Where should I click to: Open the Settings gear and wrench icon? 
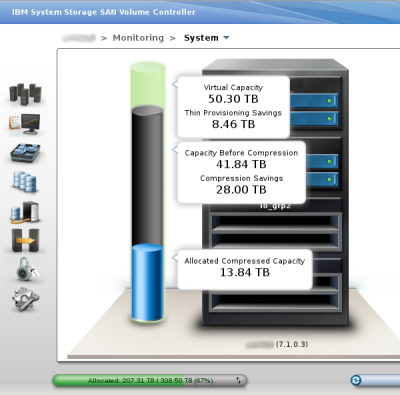click(x=25, y=299)
